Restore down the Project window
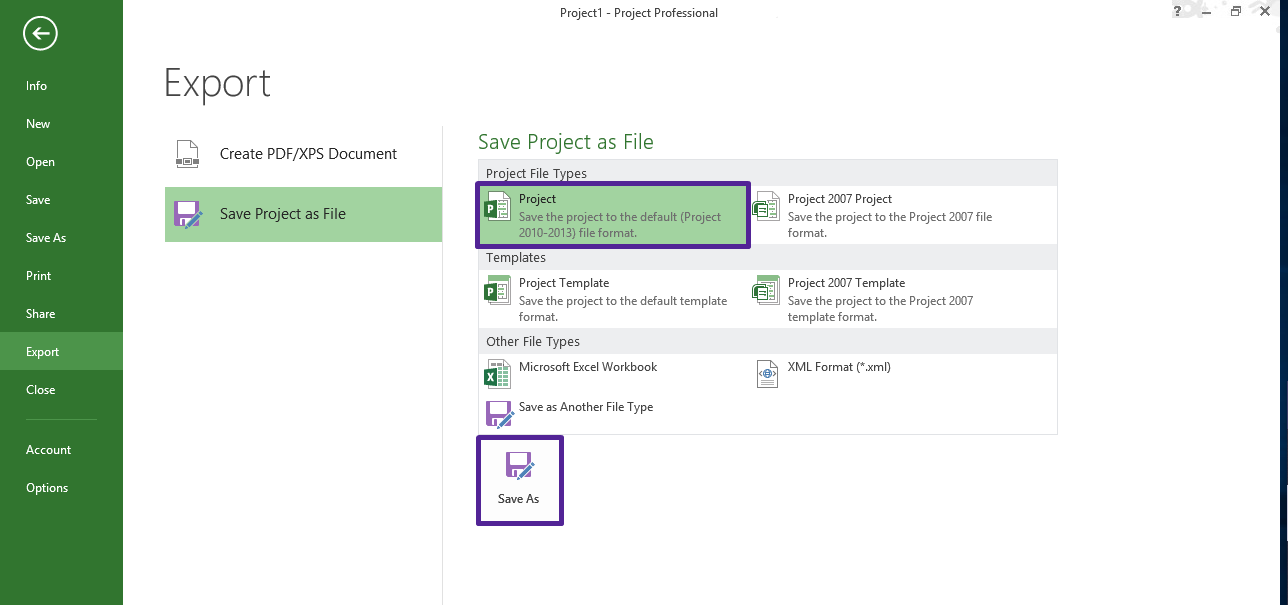This screenshot has height=605, width=1288. point(1236,11)
